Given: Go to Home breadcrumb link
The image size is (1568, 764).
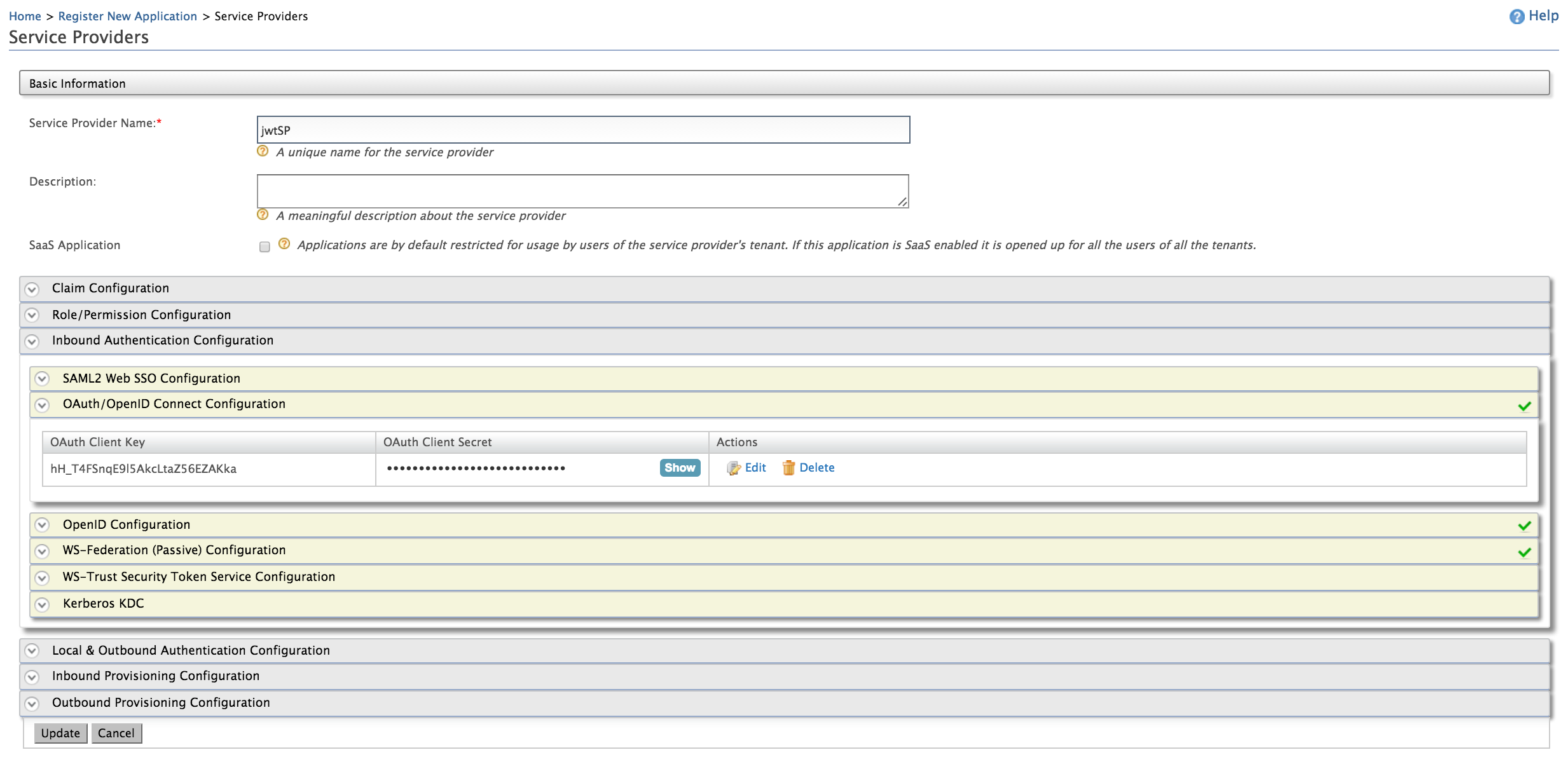Looking at the screenshot, I should [25, 17].
